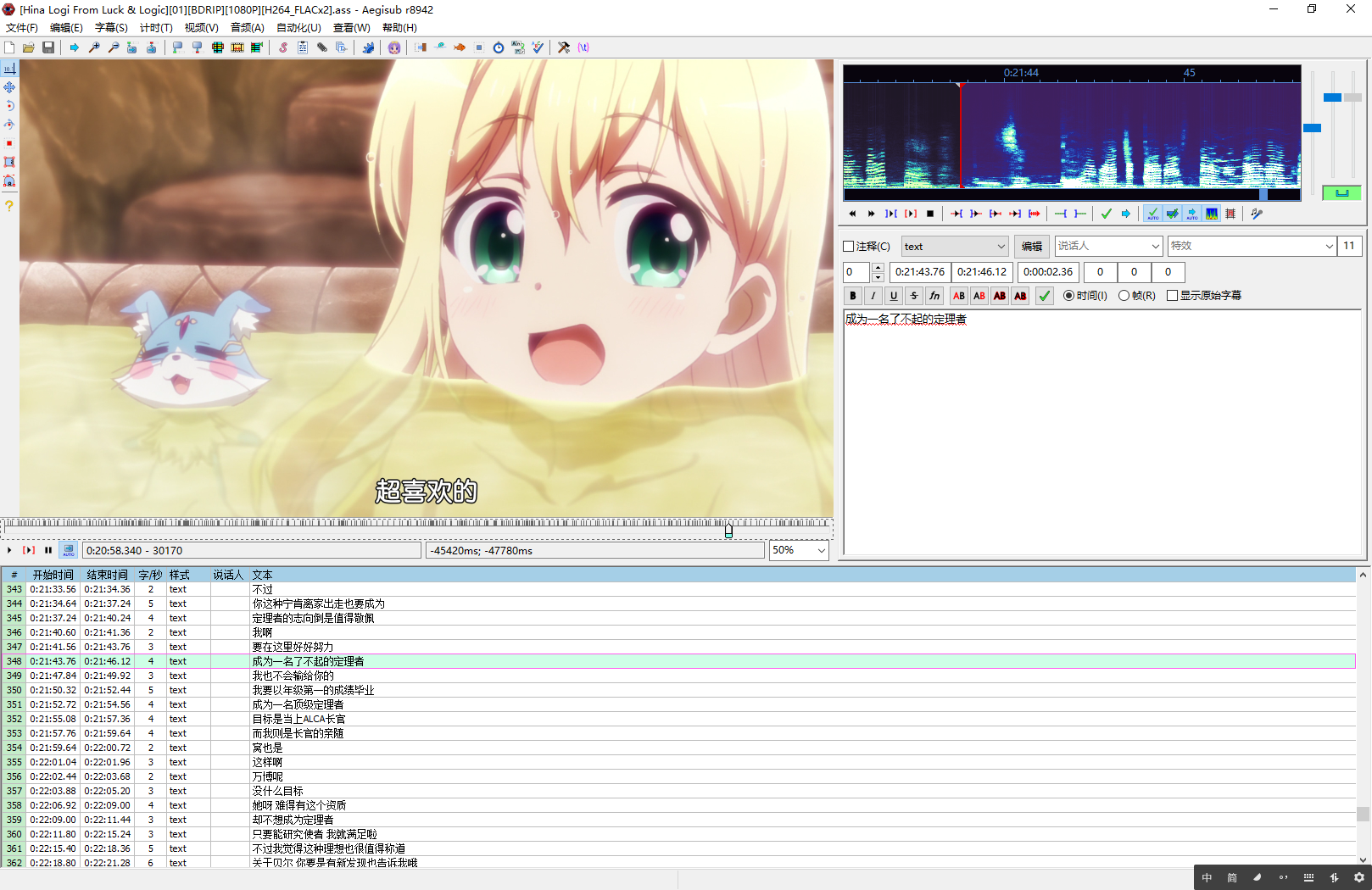Viewport: 1372px width, 890px height.
Task: Open the 50% video zoom dropdown
Action: (799, 550)
